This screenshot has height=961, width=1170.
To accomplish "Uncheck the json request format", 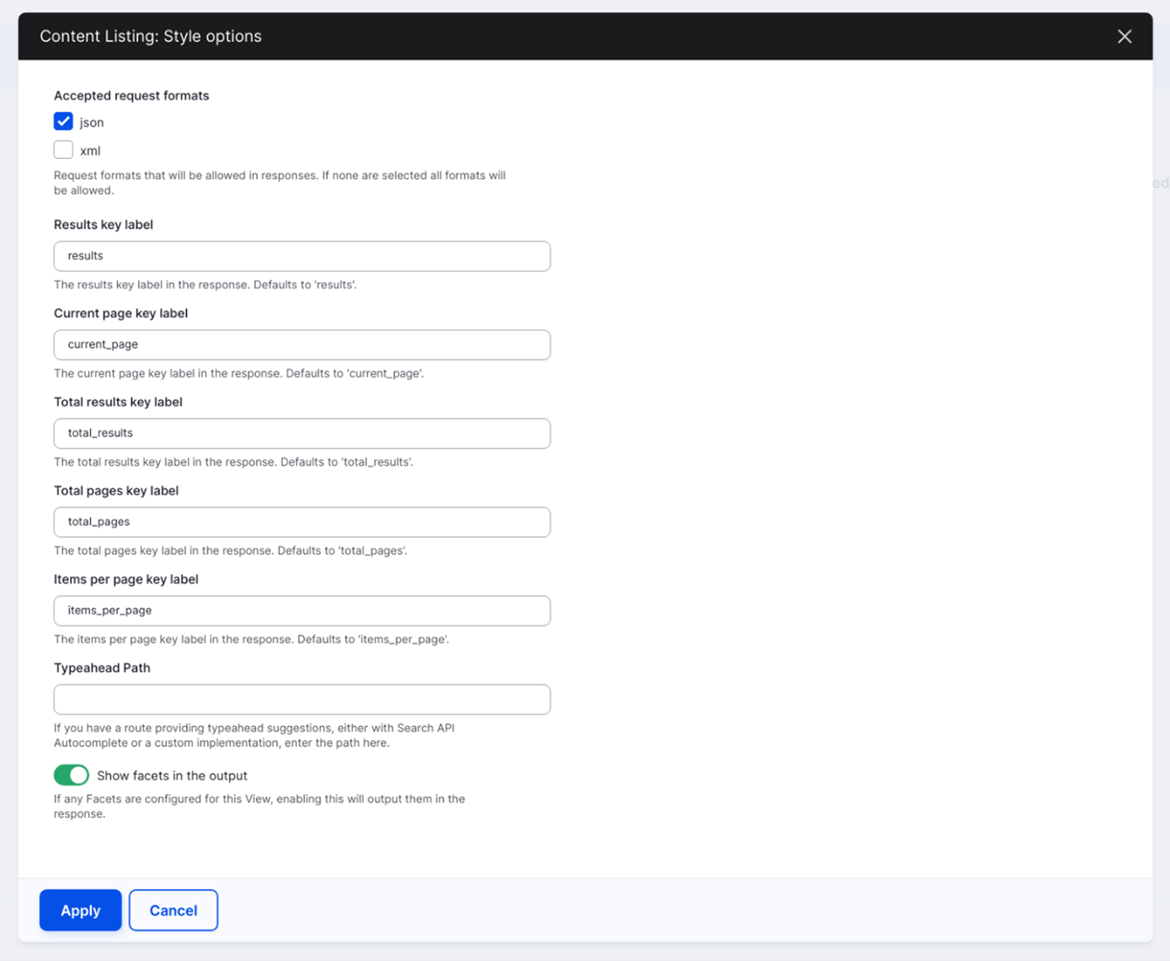I will pyautogui.click(x=62, y=121).
